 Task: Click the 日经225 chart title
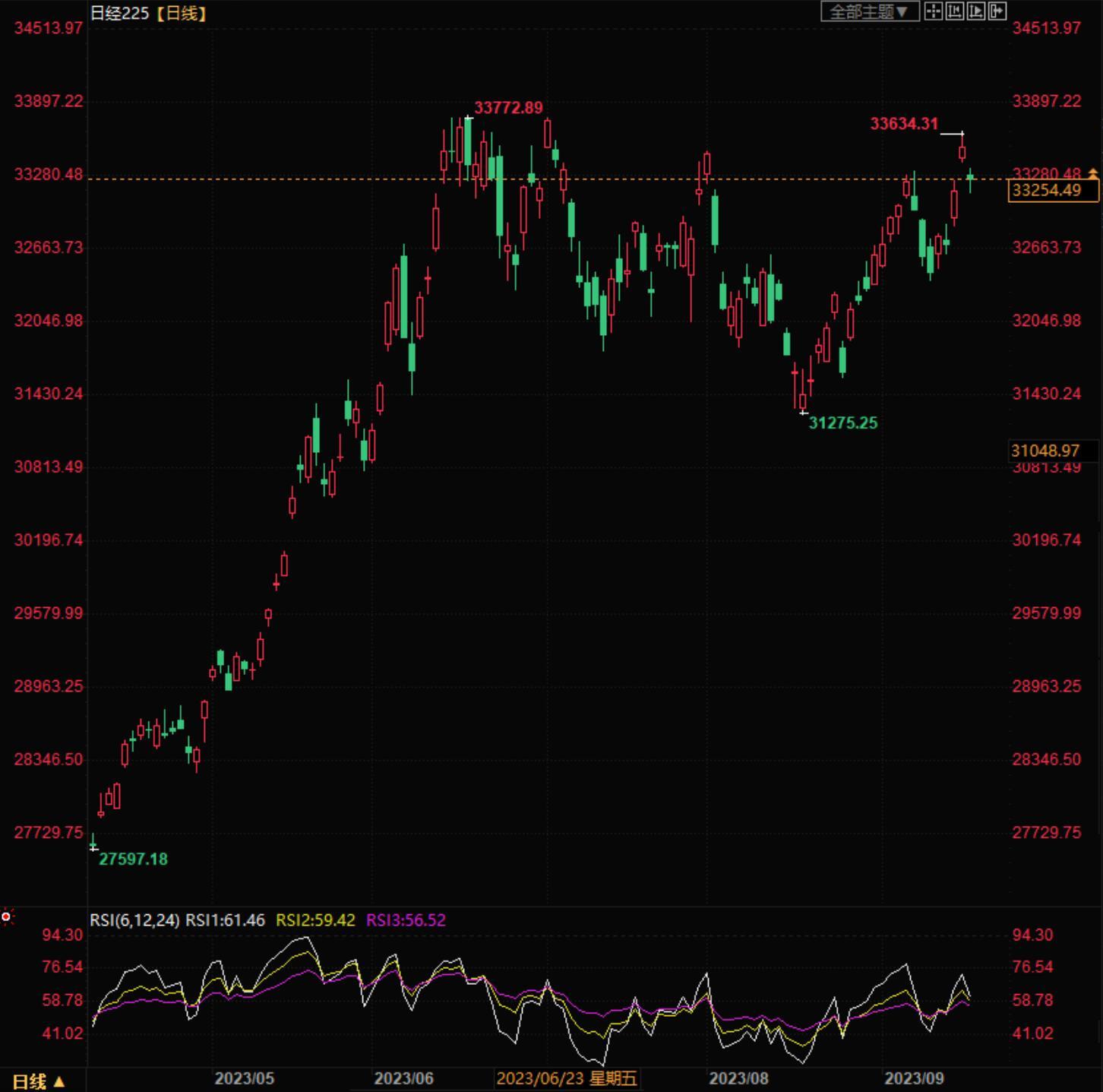119,13
